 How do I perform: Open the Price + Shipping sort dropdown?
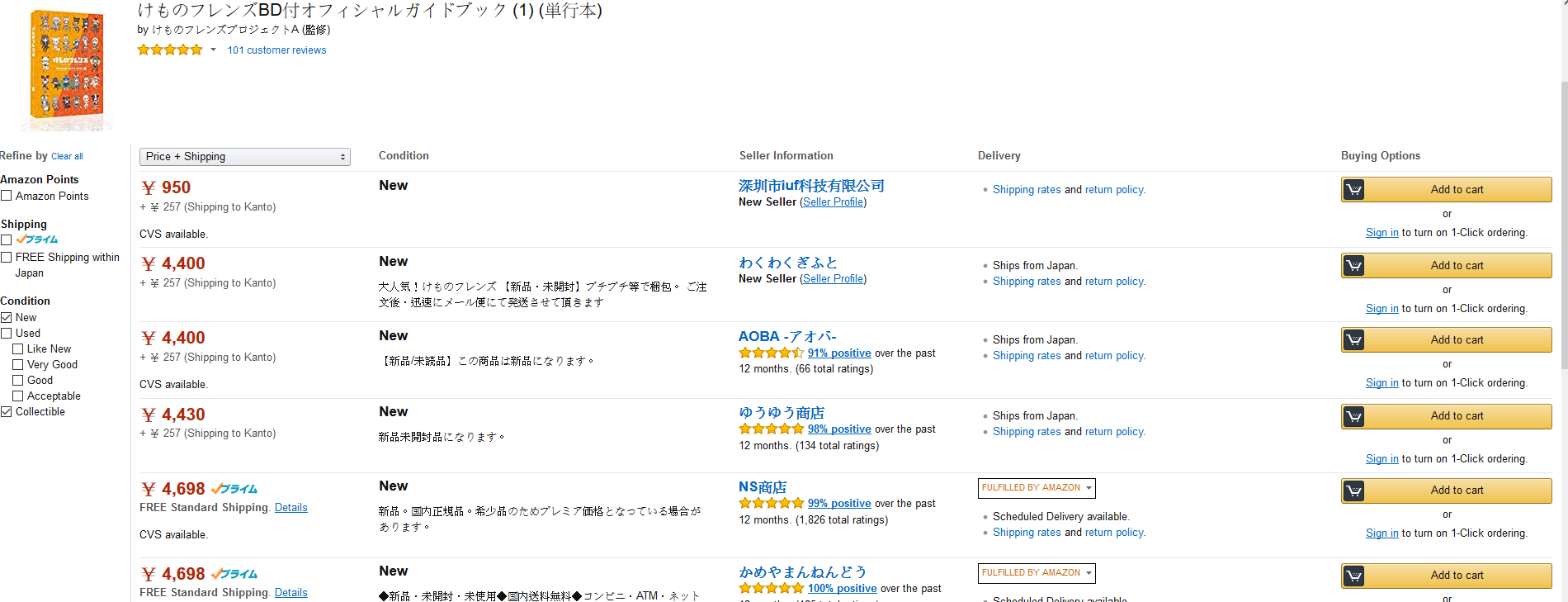245,157
